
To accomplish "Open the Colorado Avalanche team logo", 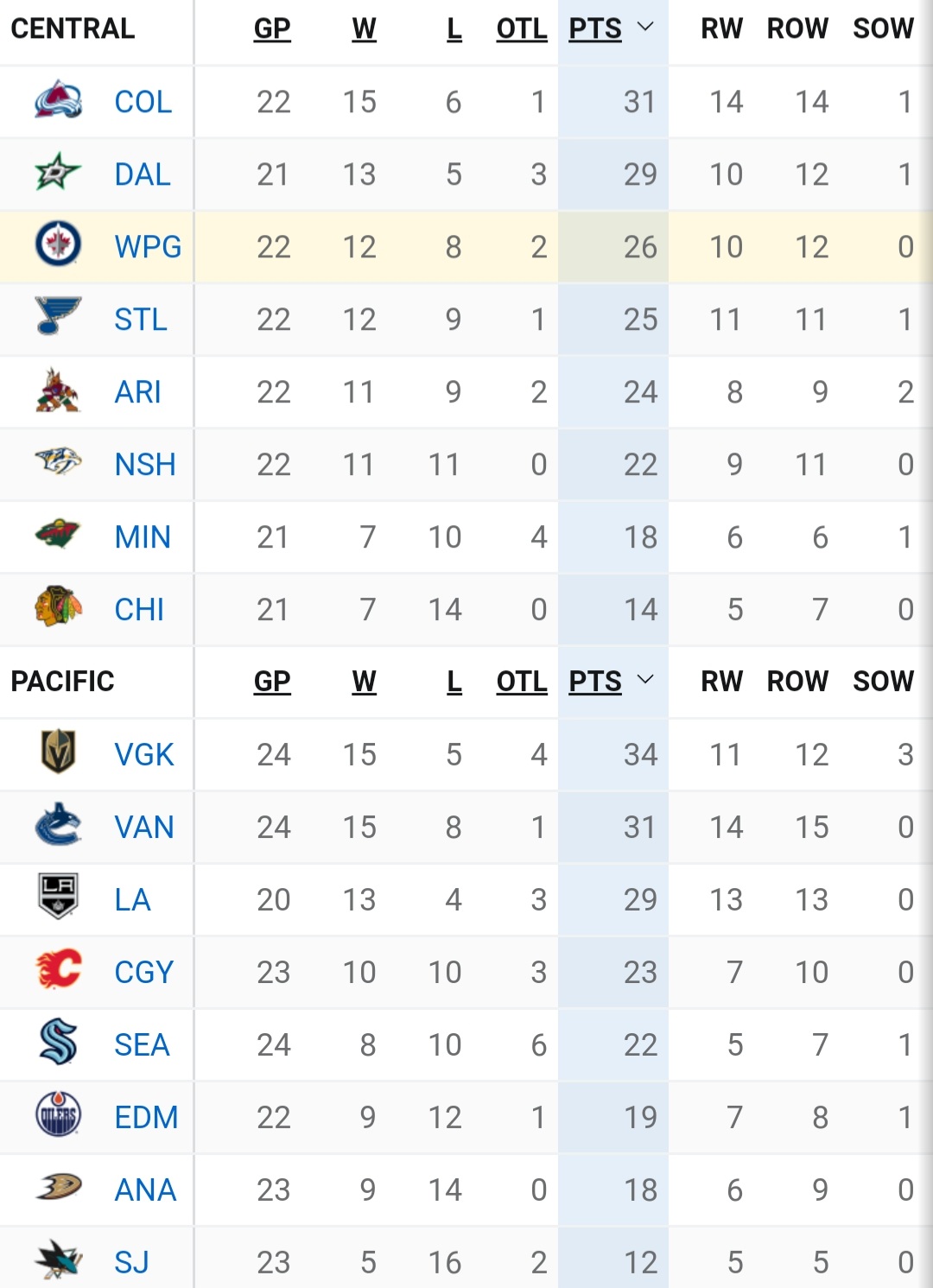I will 58,101.
